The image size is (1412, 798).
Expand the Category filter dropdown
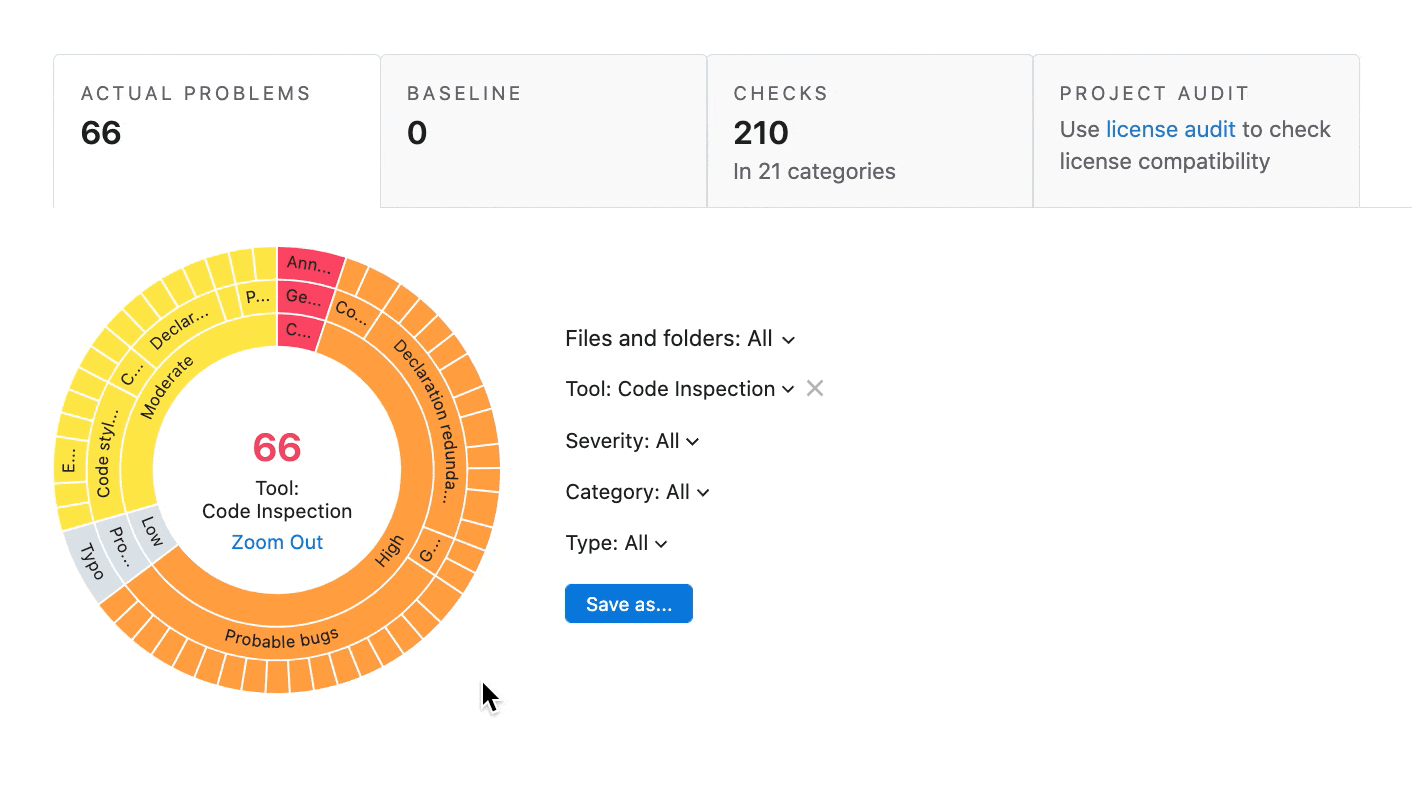(x=637, y=492)
